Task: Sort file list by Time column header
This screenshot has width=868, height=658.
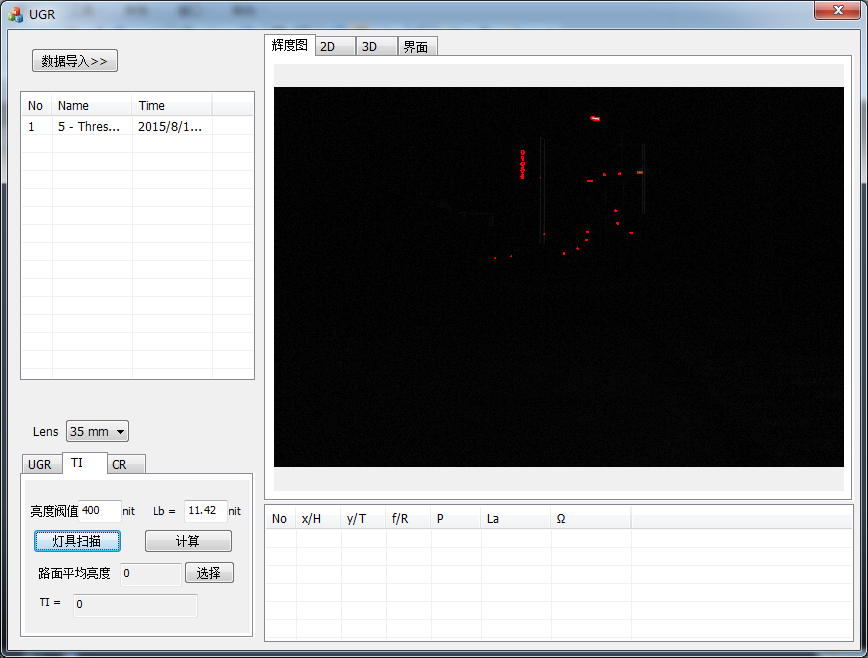Action: click(171, 105)
